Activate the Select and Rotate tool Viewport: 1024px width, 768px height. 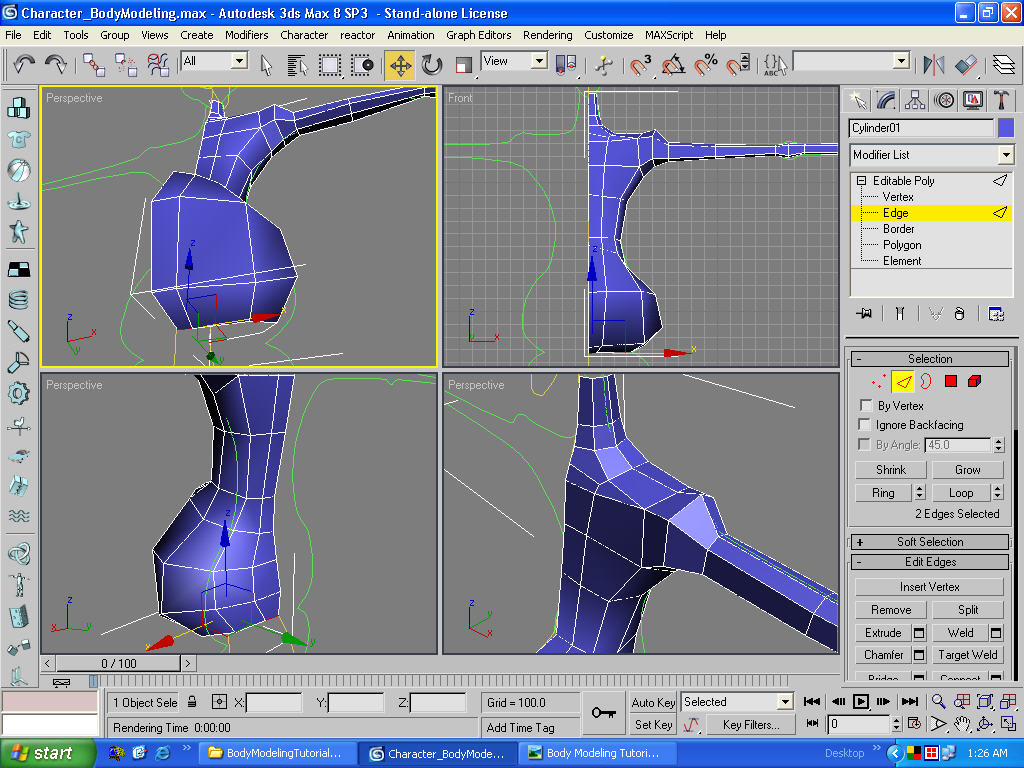coord(432,65)
